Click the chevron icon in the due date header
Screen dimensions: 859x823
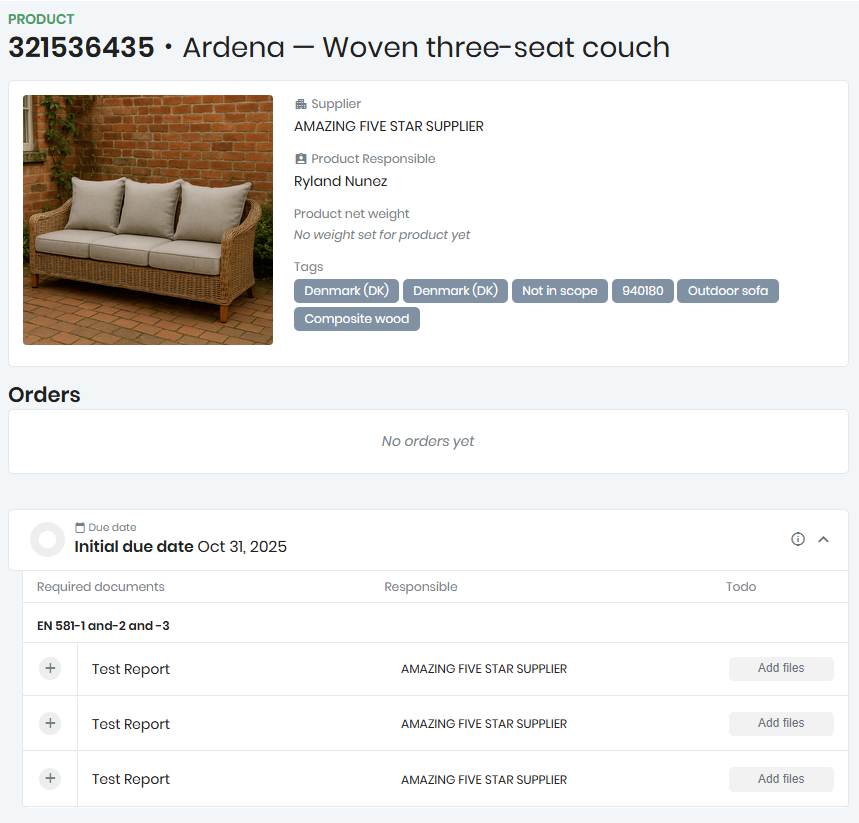click(x=823, y=539)
